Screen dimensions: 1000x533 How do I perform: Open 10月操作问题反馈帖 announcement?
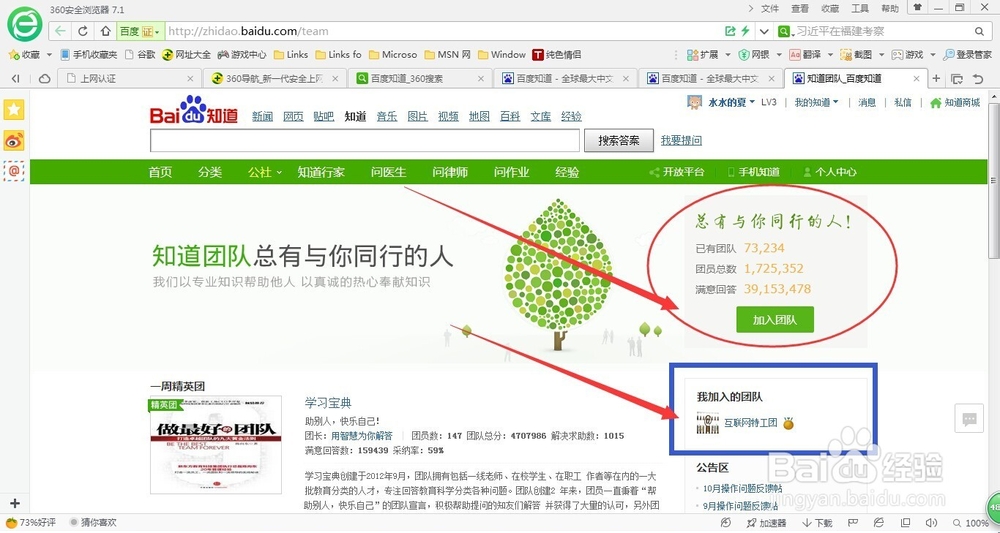click(742, 488)
